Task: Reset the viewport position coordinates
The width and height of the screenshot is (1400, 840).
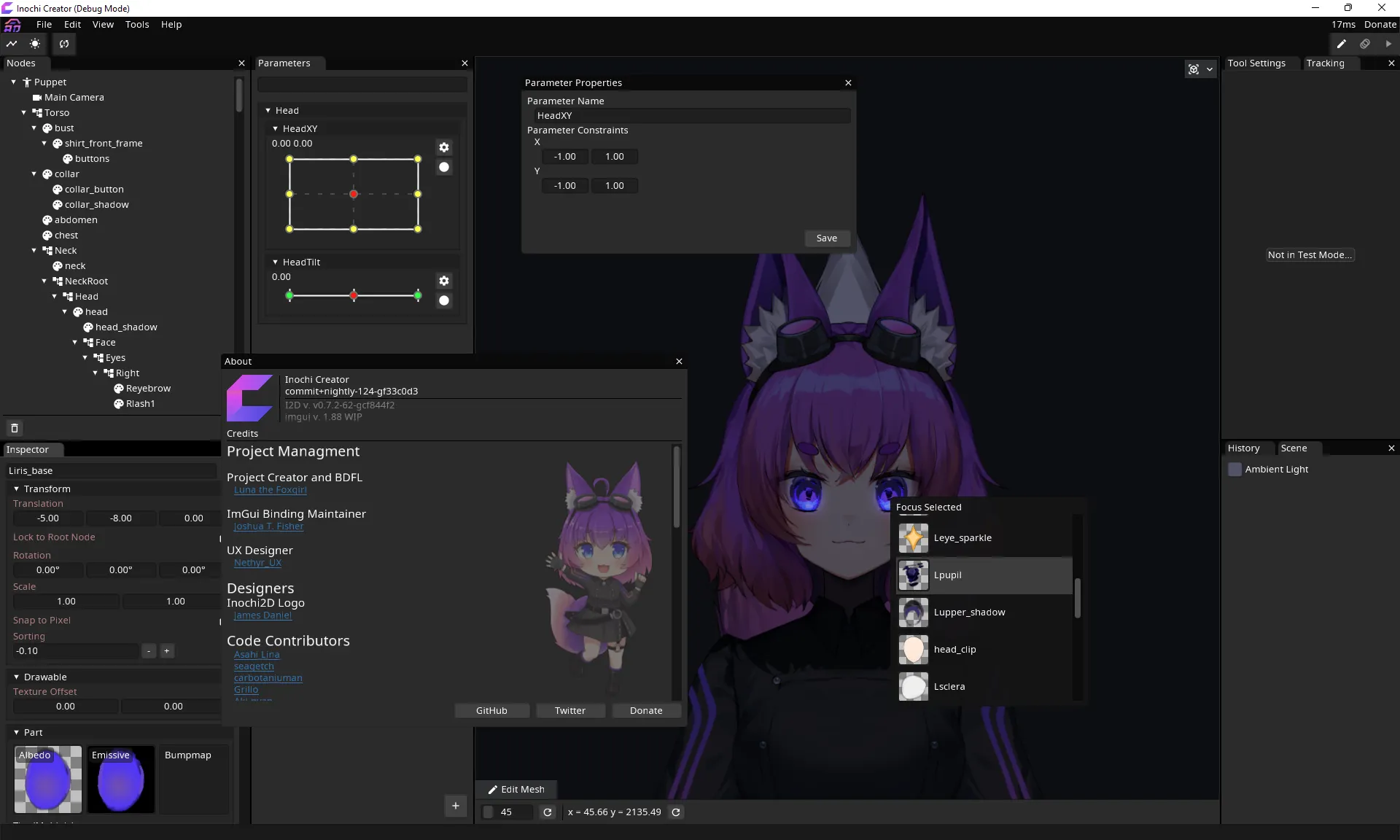Action: tap(676, 812)
